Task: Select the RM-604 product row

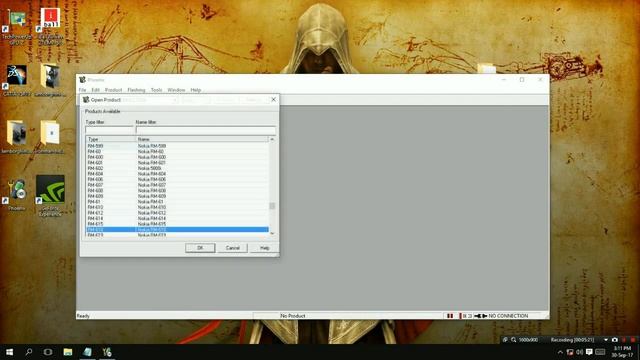Action: pyautogui.click(x=177, y=174)
